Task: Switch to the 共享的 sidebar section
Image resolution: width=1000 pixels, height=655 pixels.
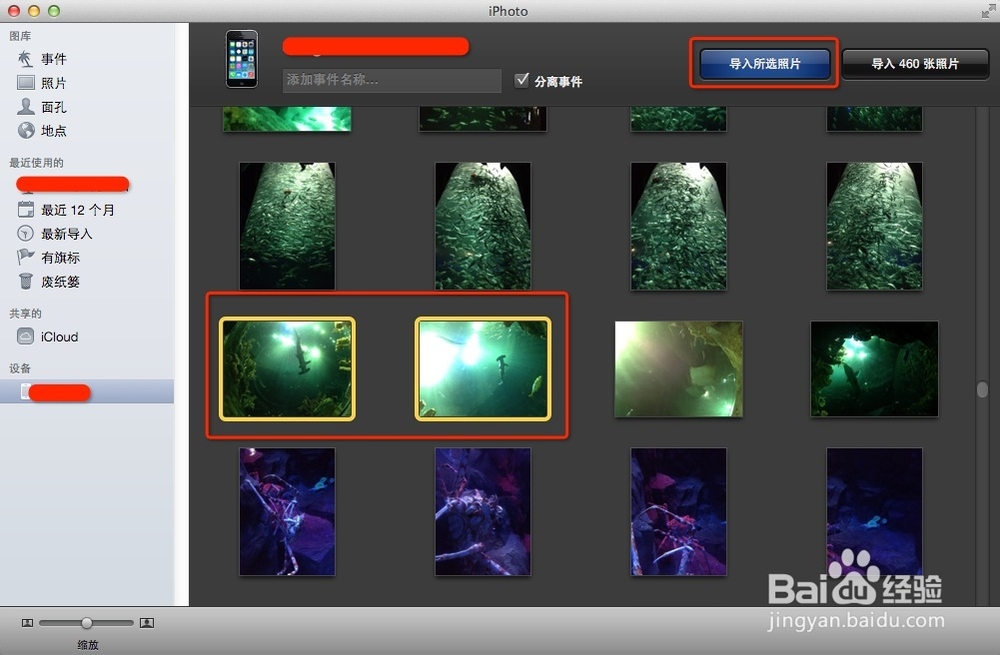Action: [x=25, y=313]
